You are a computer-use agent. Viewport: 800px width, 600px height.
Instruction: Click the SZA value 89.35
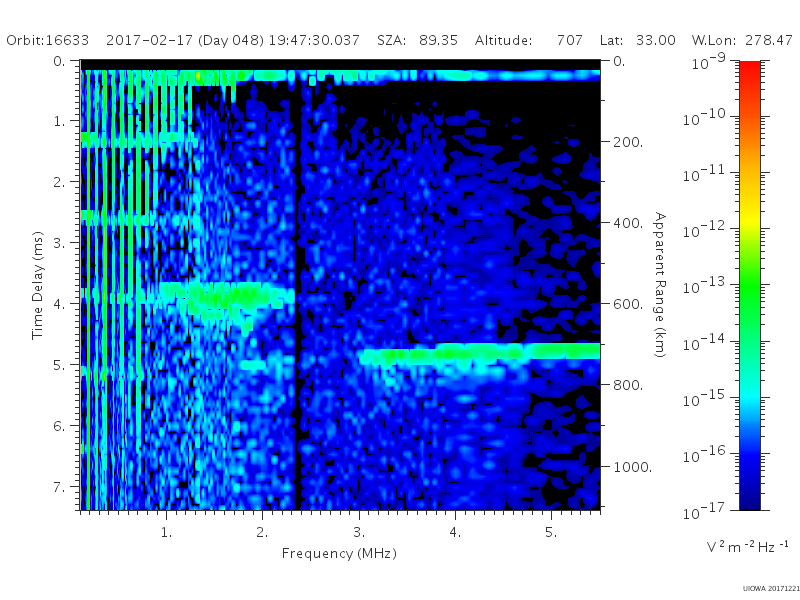click(438, 40)
